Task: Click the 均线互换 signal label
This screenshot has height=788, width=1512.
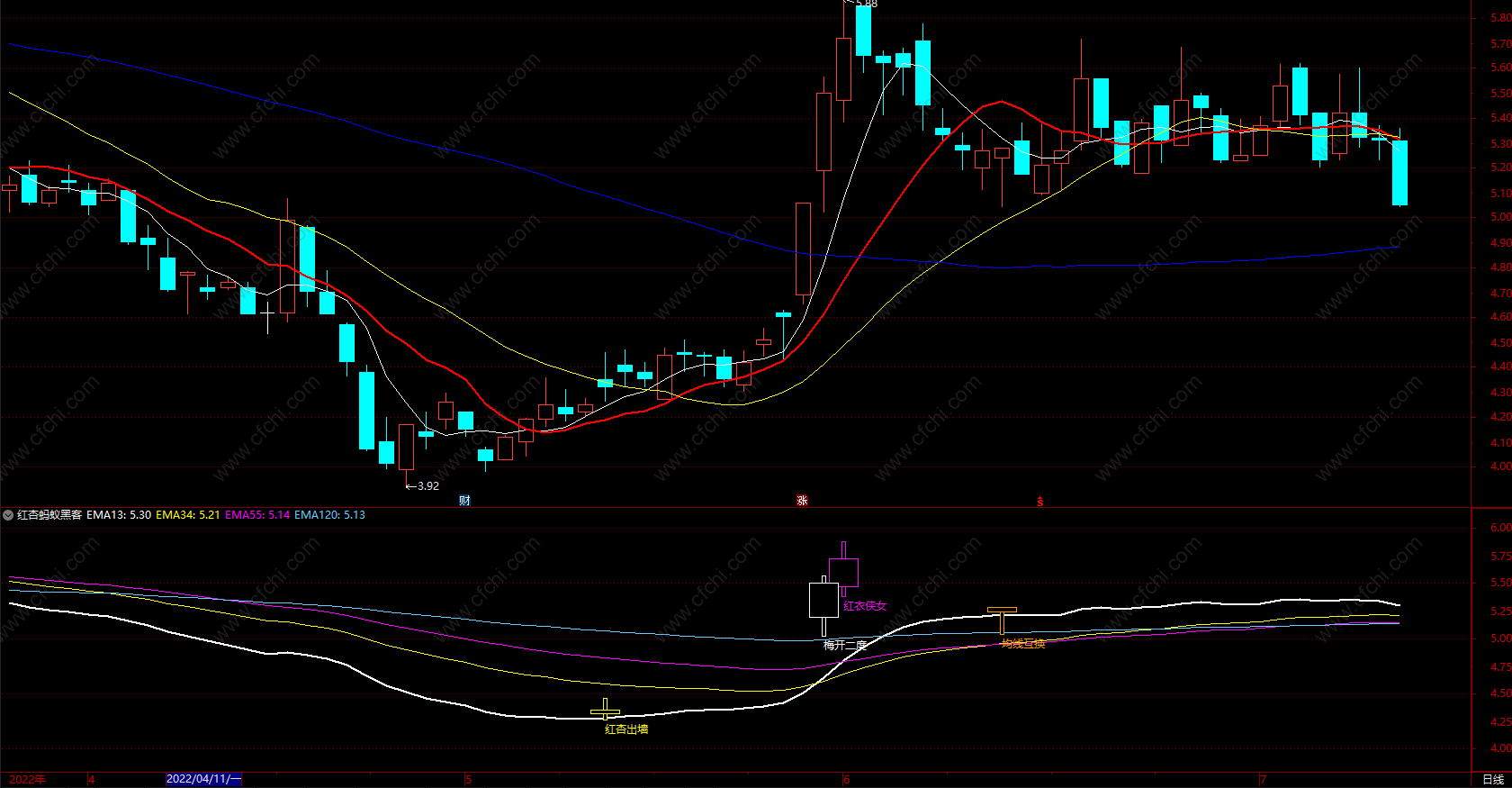Action: (1023, 643)
